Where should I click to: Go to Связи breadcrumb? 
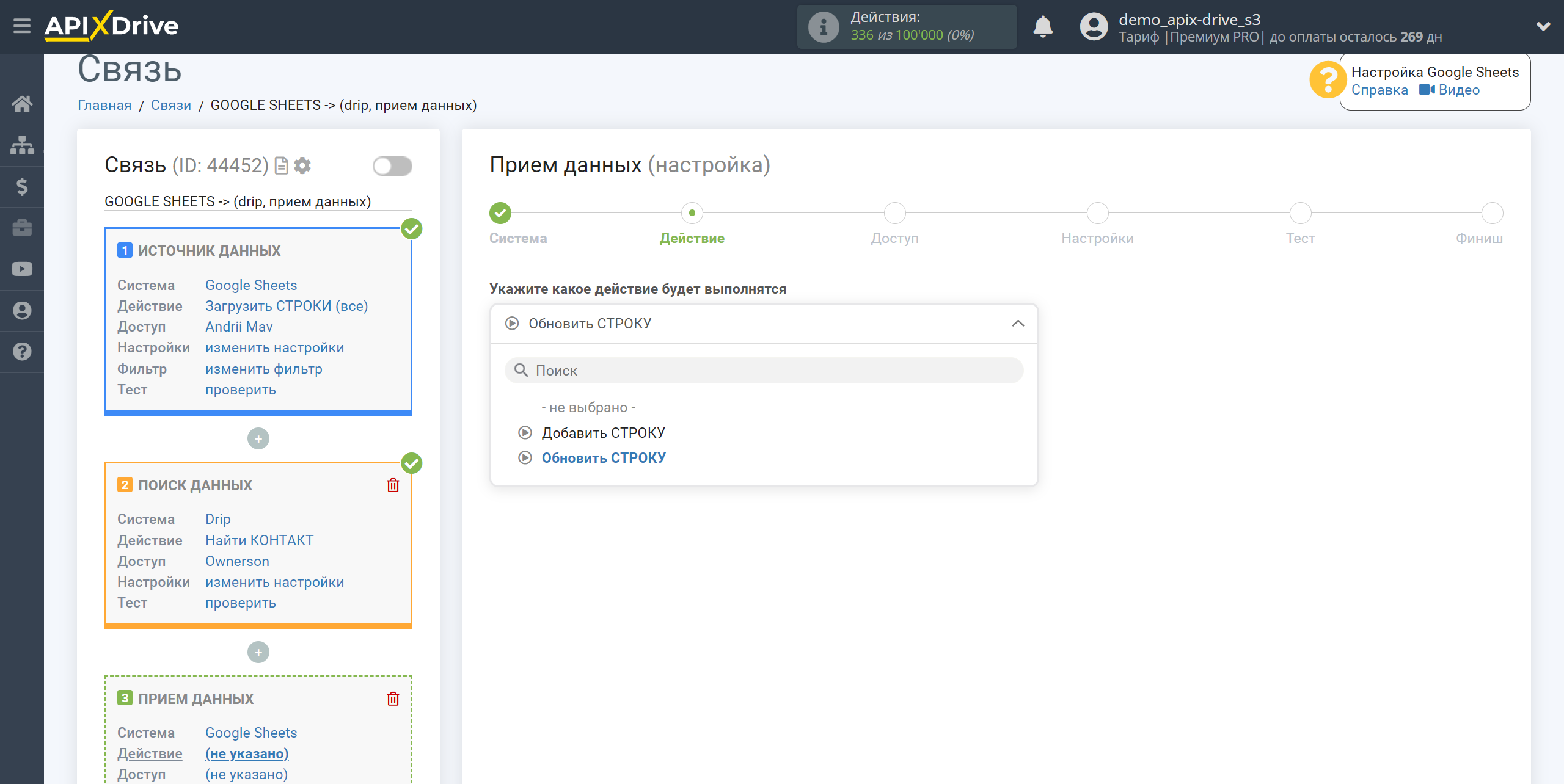171,105
